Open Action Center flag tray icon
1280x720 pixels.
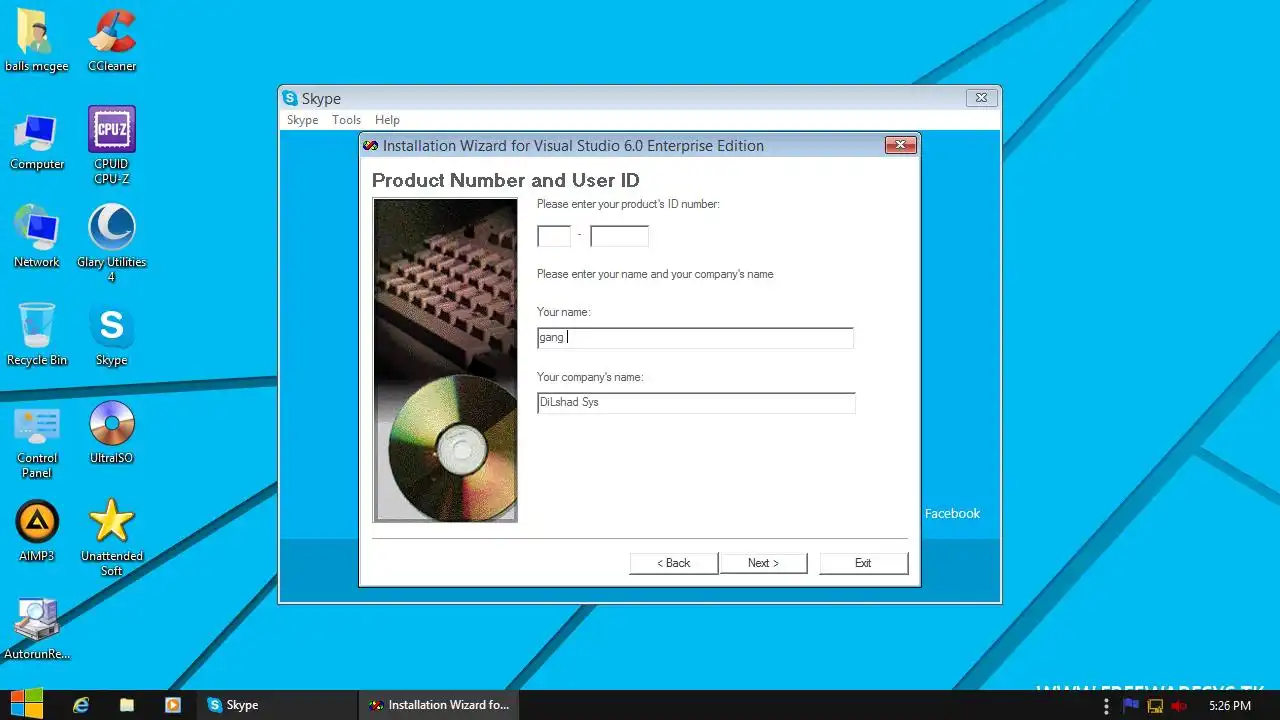1131,705
